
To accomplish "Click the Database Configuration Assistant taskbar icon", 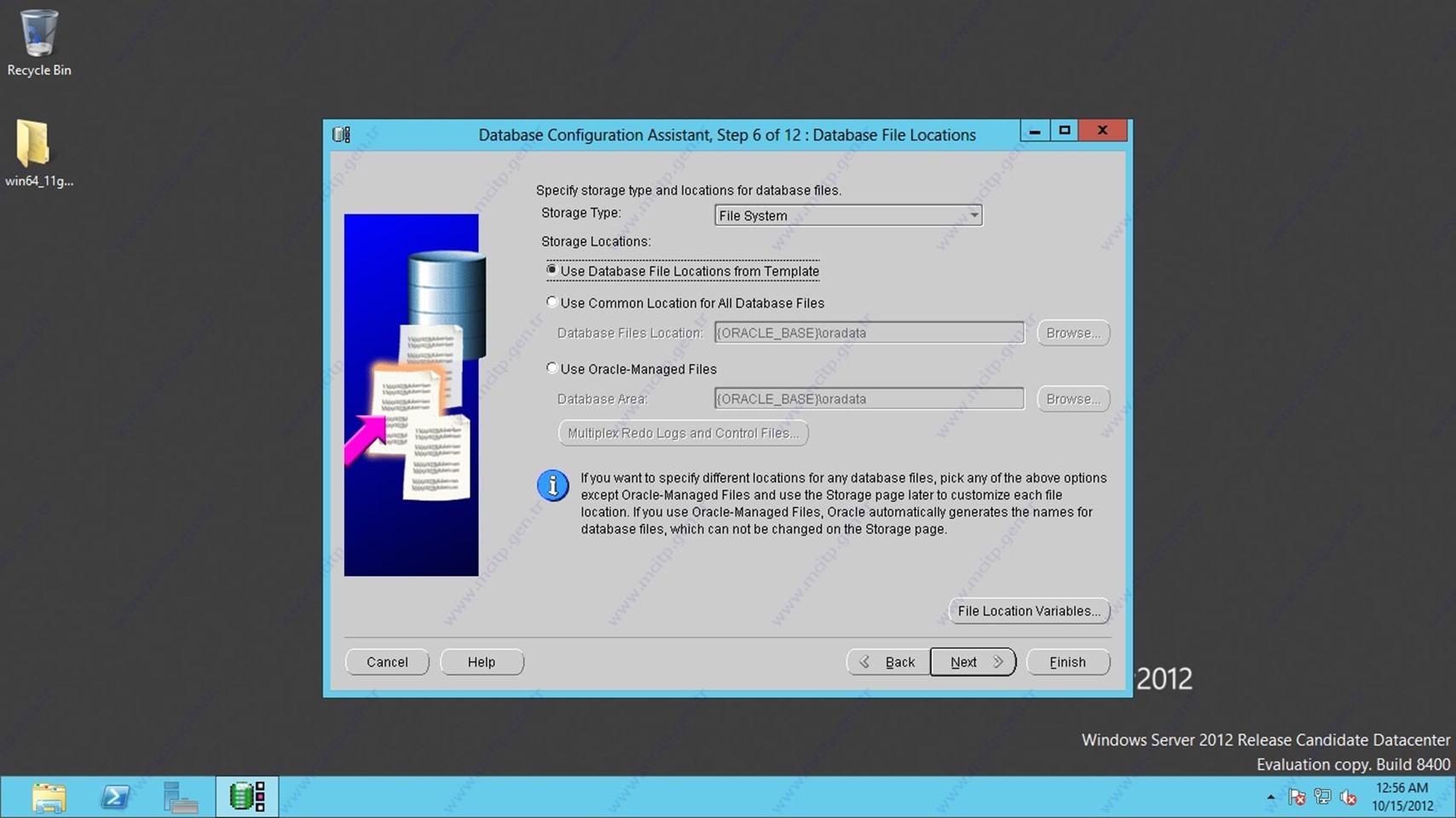I will (x=247, y=798).
